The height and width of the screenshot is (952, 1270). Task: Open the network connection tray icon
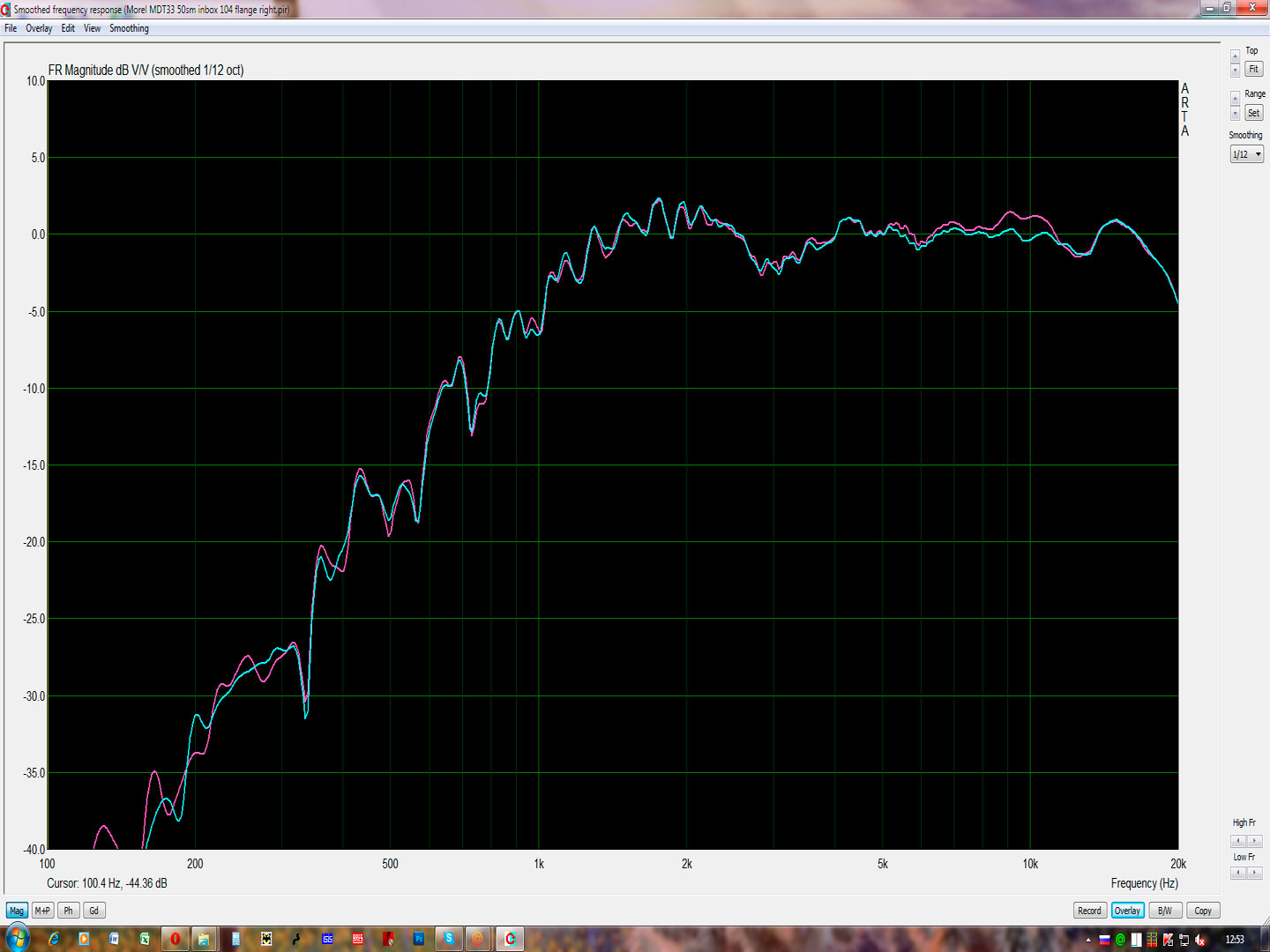(1184, 940)
